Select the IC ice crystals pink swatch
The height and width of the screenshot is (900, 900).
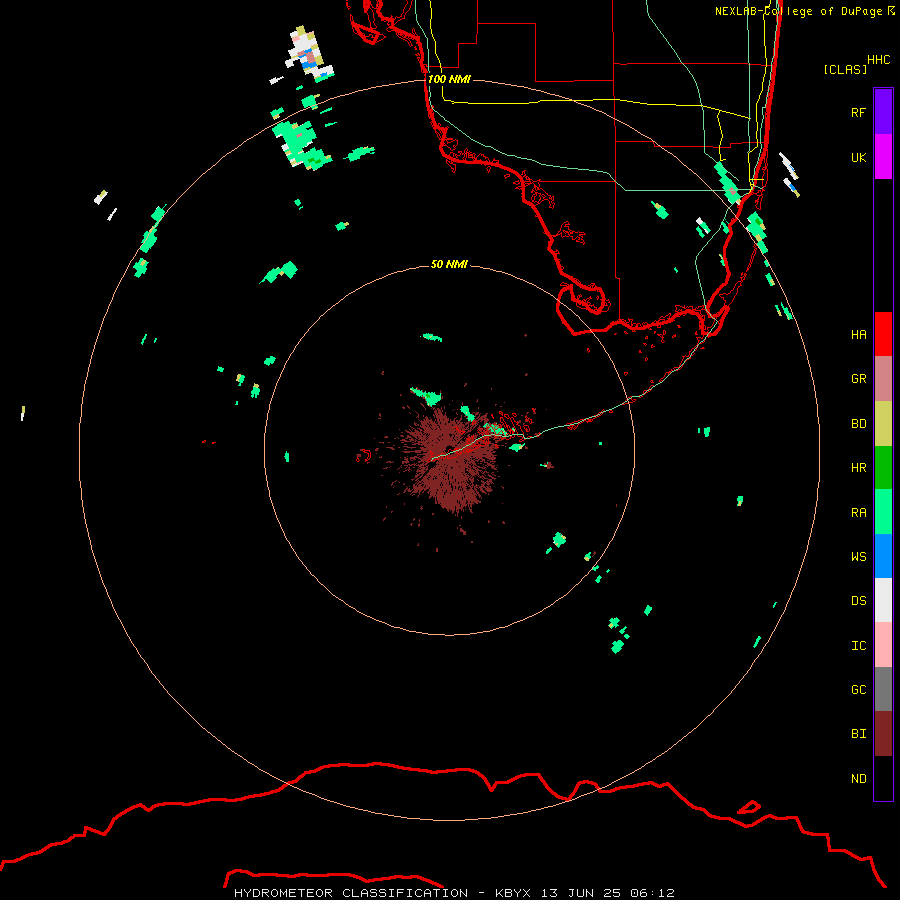tap(883, 645)
